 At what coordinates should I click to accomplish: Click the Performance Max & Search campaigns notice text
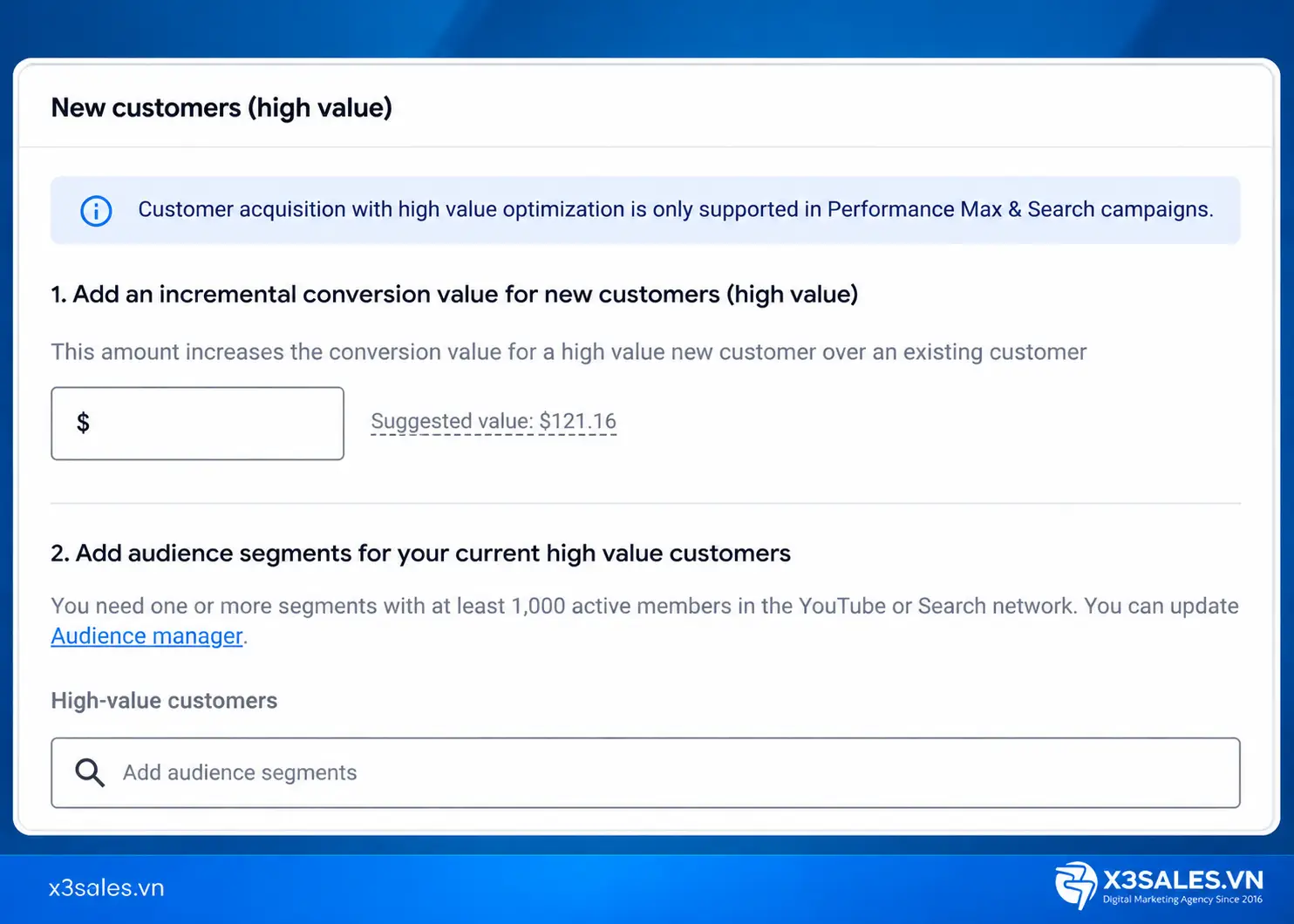(x=676, y=210)
